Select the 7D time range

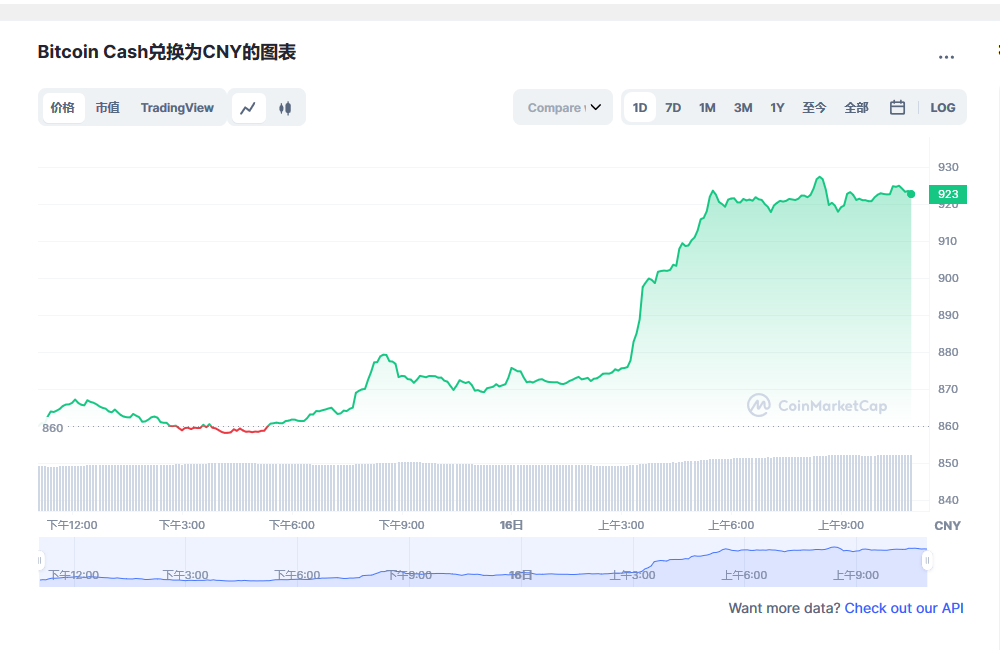point(673,108)
